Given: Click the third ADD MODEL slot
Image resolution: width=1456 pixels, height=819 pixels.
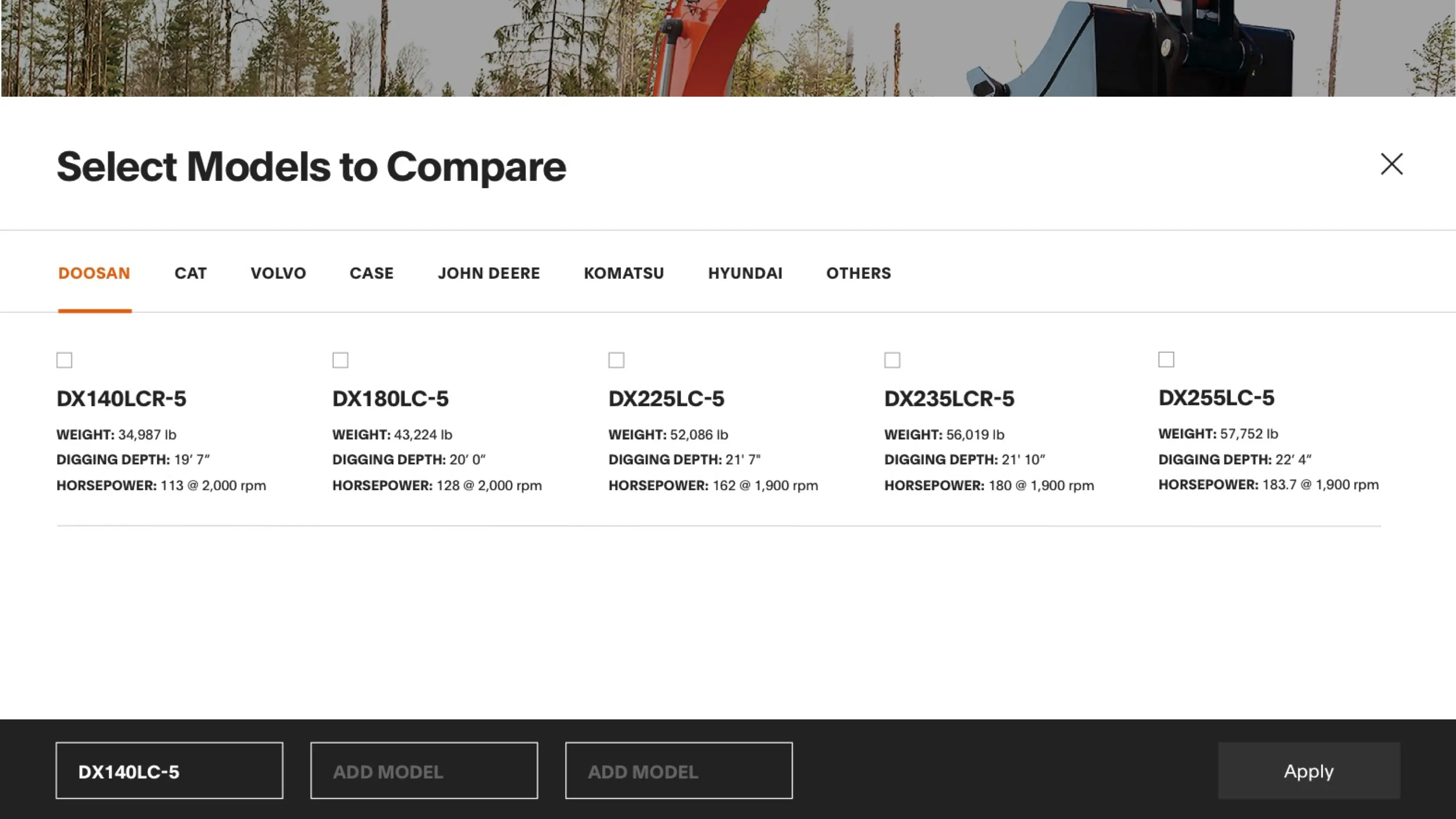Looking at the screenshot, I should click(679, 770).
